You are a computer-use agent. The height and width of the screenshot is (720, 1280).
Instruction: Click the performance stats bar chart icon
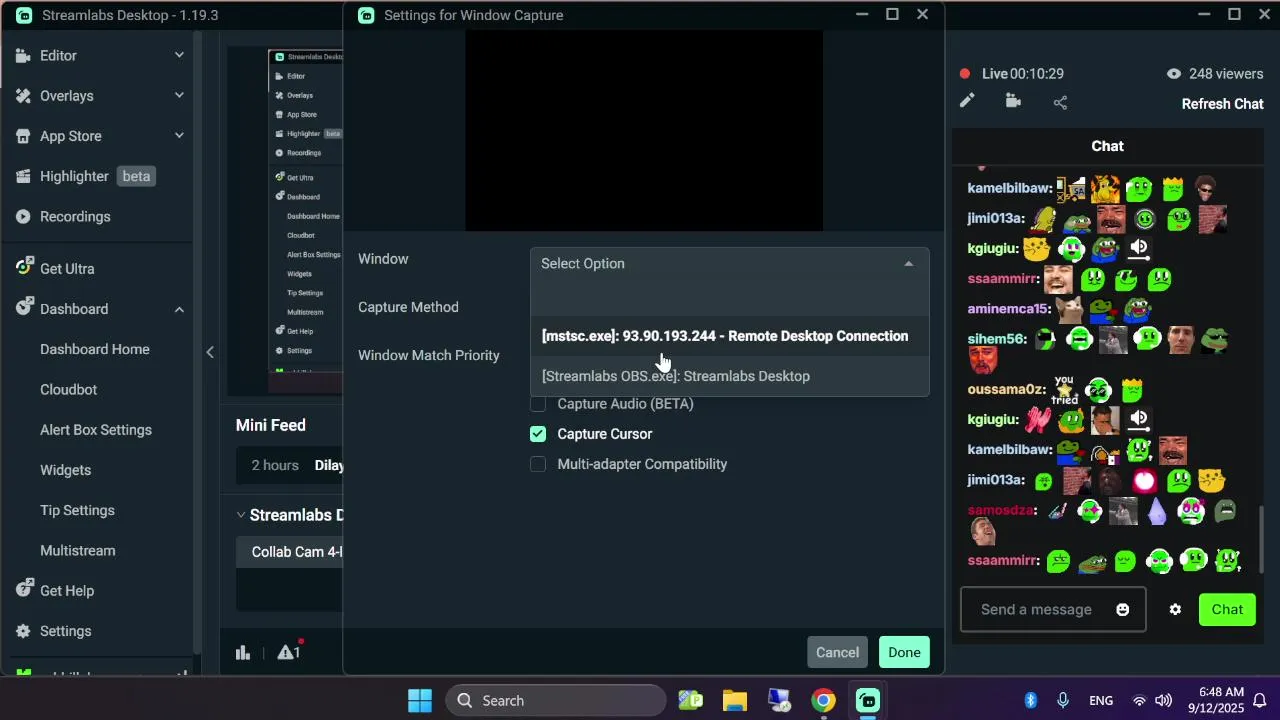pos(242,652)
